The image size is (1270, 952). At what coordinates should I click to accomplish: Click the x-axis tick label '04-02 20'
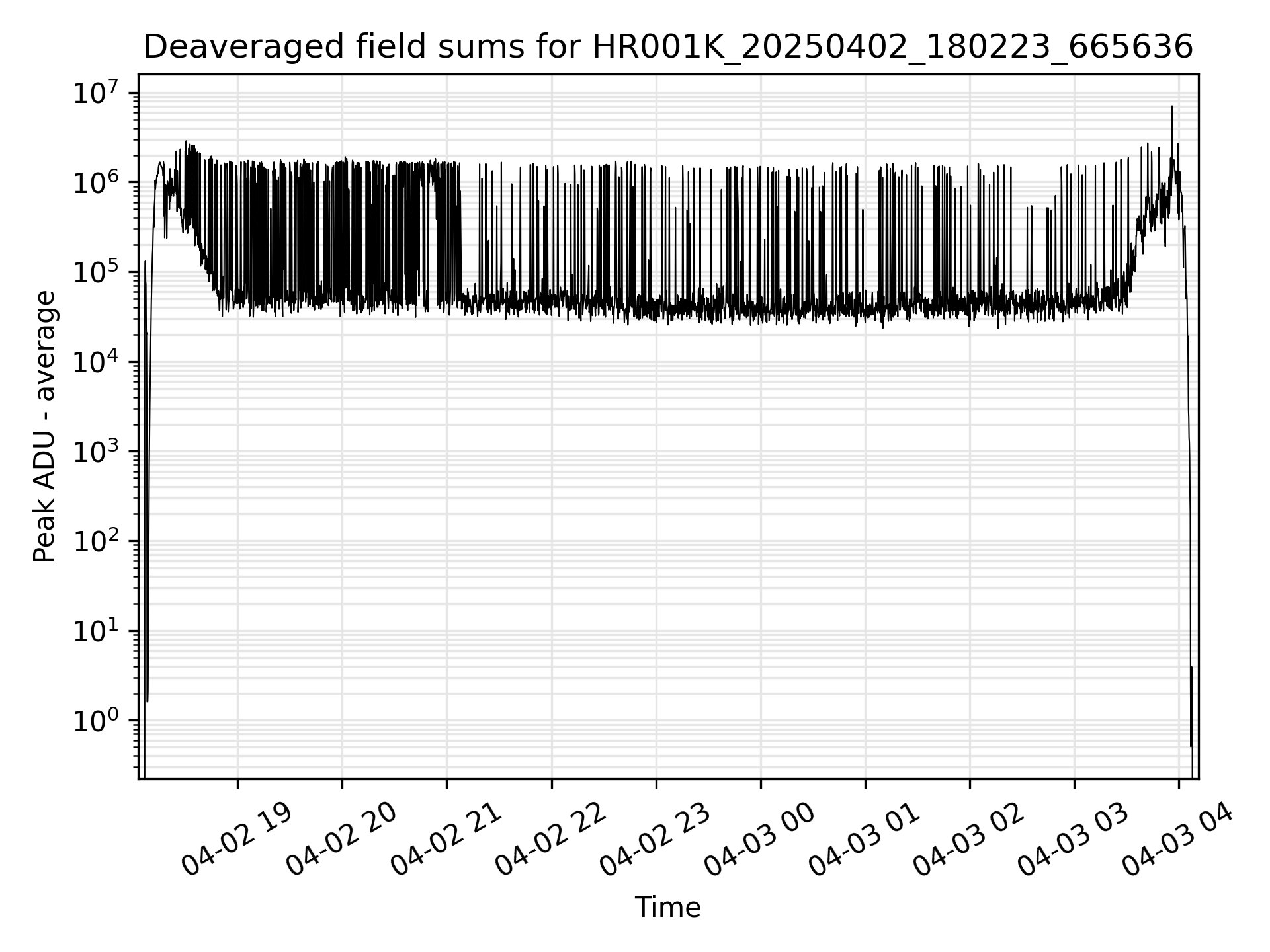click(x=341, y=839)
